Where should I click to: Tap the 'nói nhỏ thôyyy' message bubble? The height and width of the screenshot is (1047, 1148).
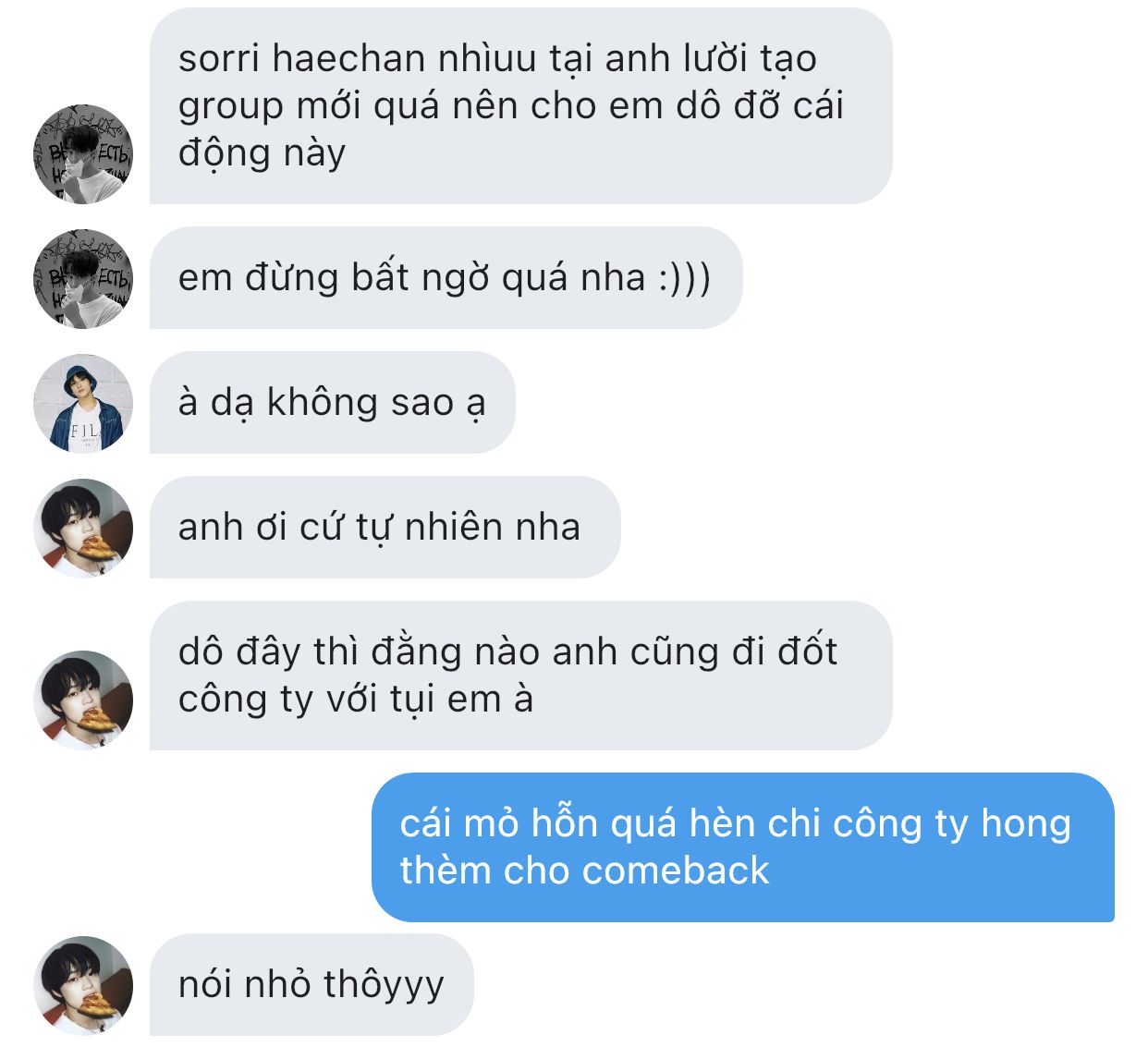coord(311,984)
